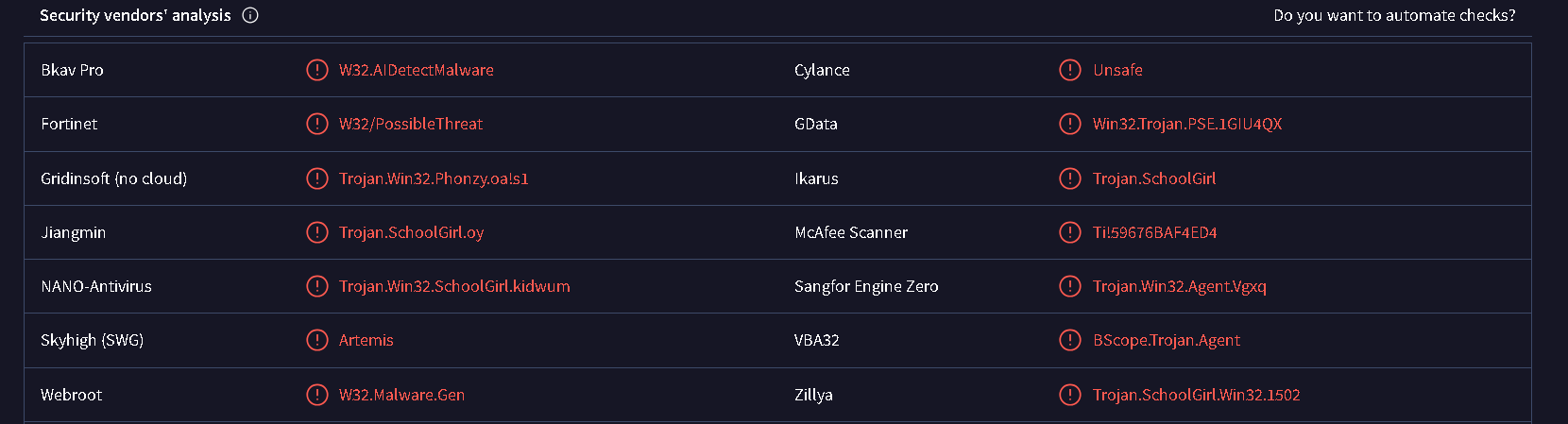Click the alert icon next to Artemis

(317, 340)
